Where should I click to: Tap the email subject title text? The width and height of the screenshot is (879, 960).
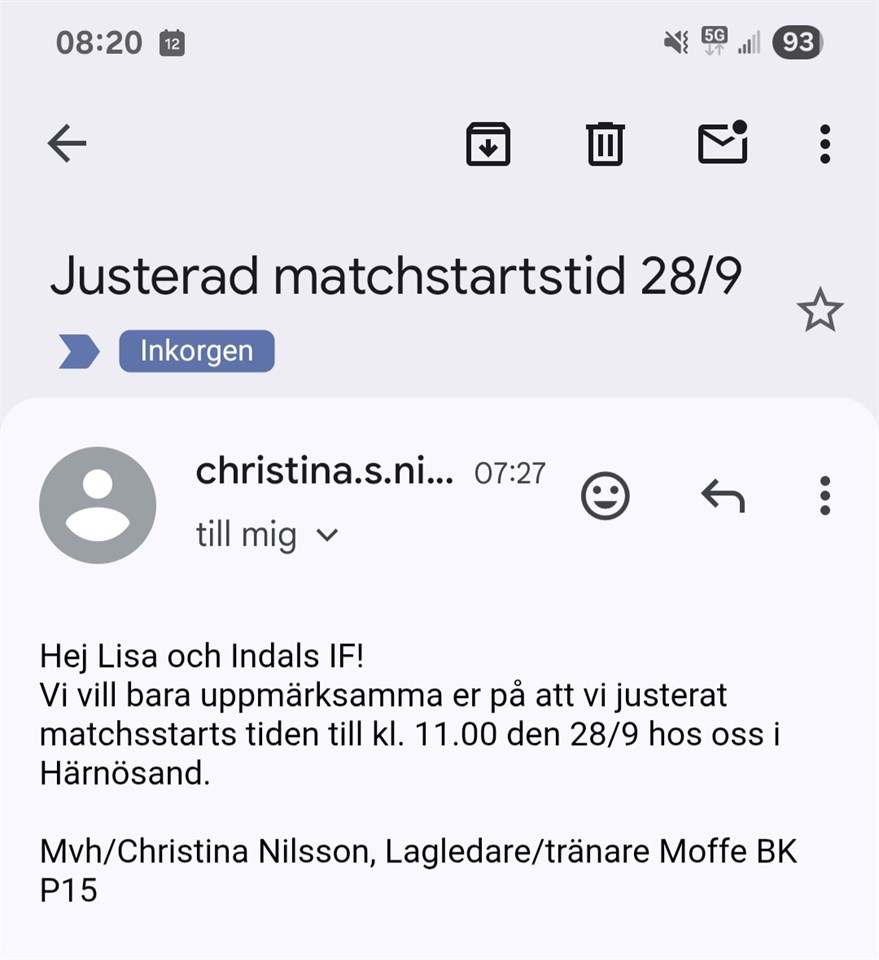[395, 277]
